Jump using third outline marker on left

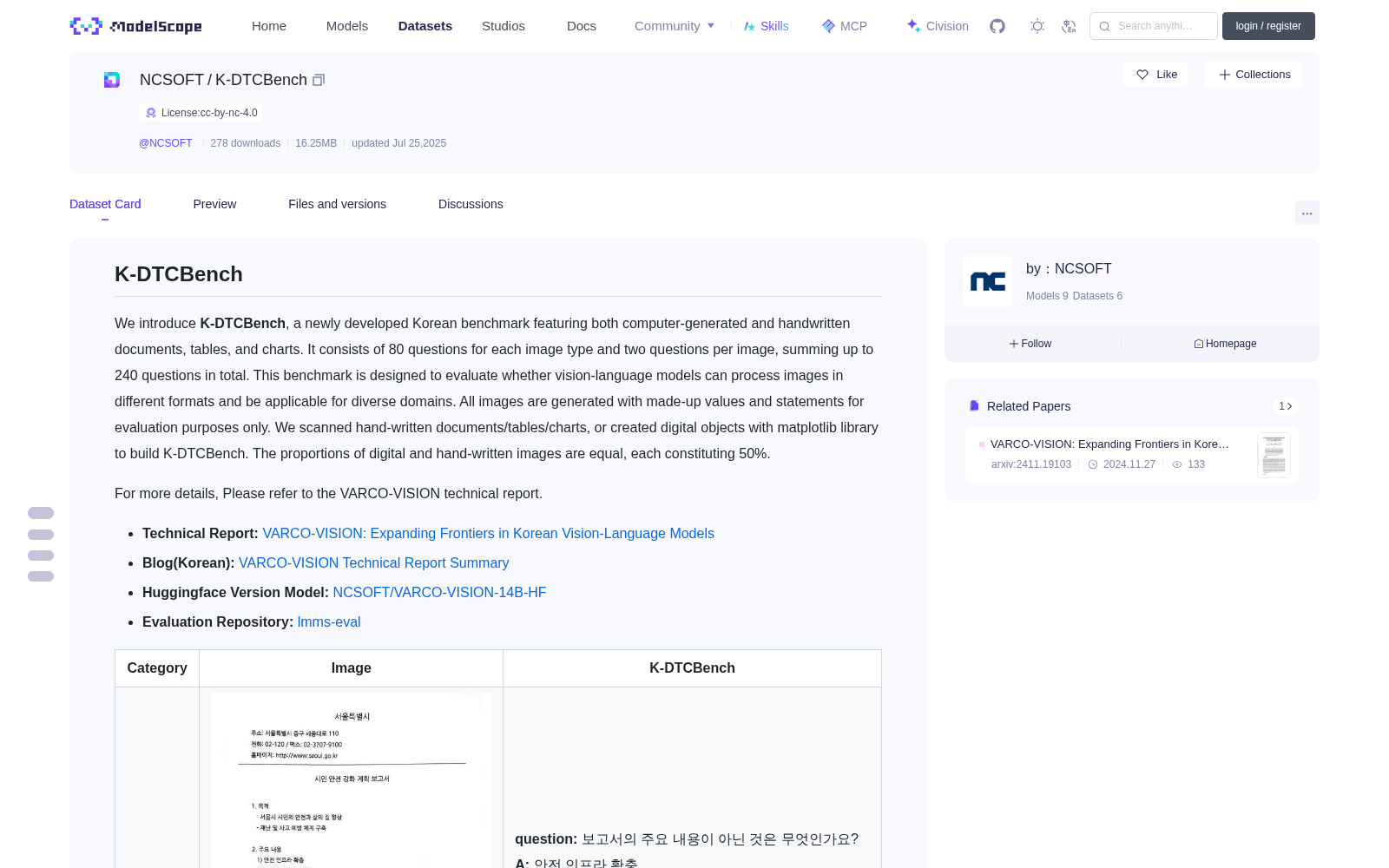pyautogui.click(x=41, y=556)
